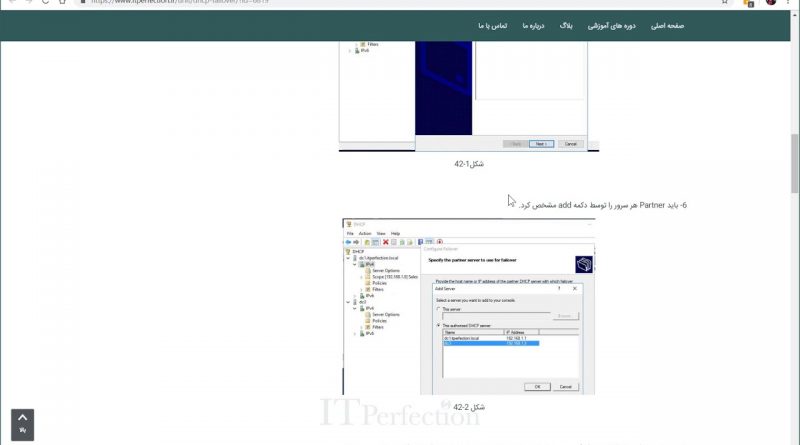The image size is (800, 445).
Task: Open the صفحه اصلی nav link
Action: click(667, 26)
